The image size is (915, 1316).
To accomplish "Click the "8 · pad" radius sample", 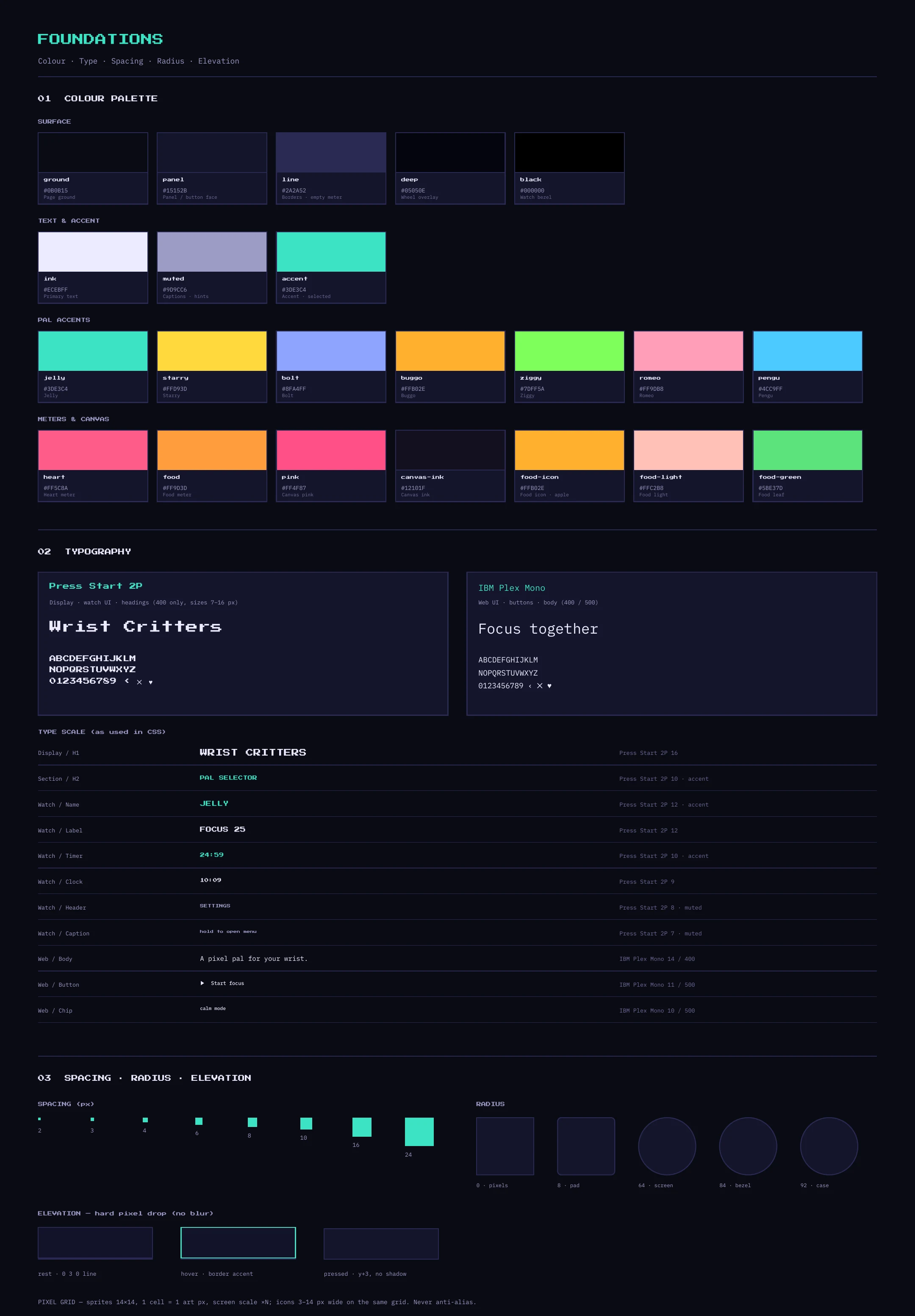I will pyautogui.click(x=586, y=1146).
